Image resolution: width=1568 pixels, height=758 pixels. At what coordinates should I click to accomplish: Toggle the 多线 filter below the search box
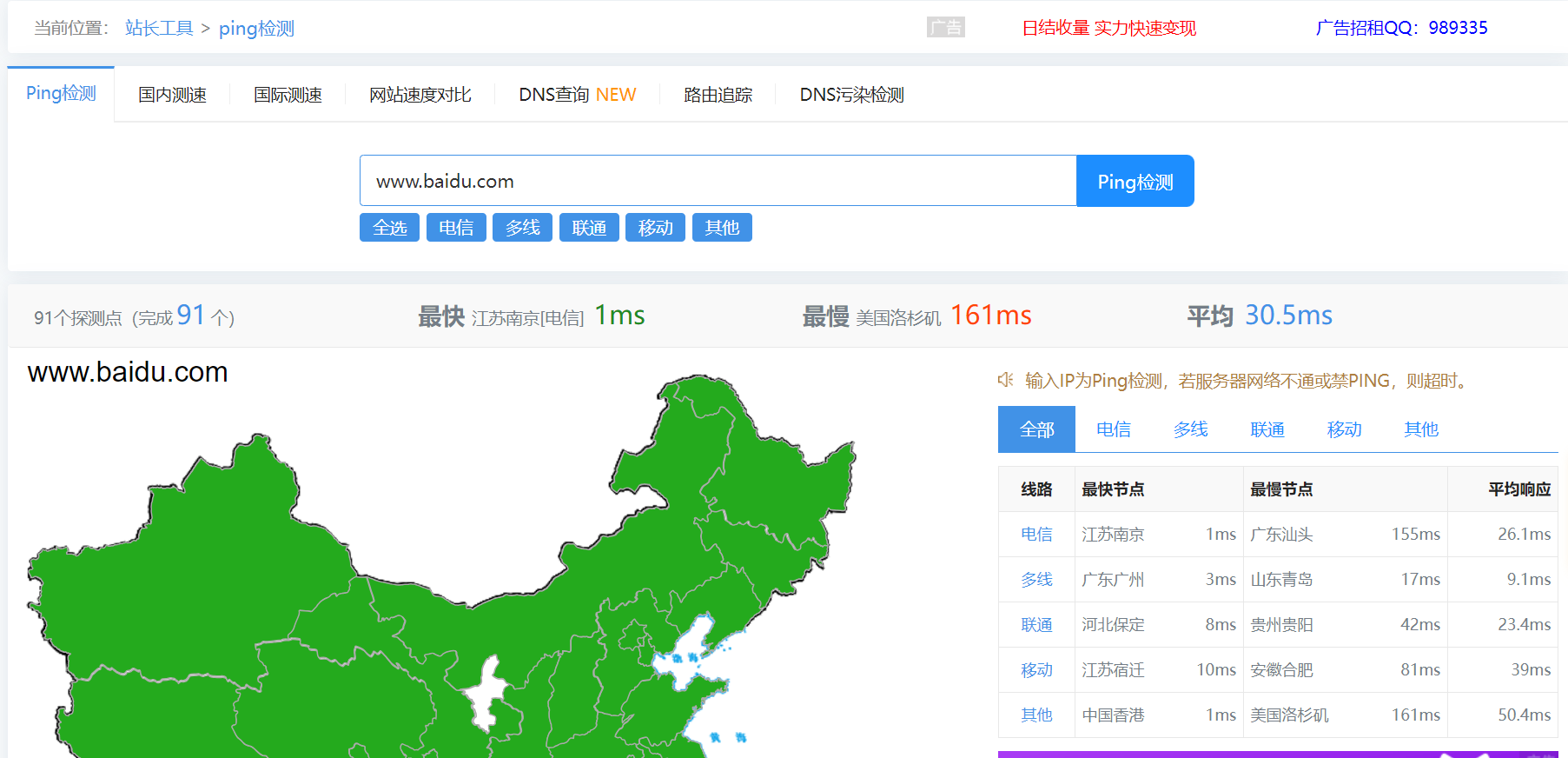click(522, 228)
